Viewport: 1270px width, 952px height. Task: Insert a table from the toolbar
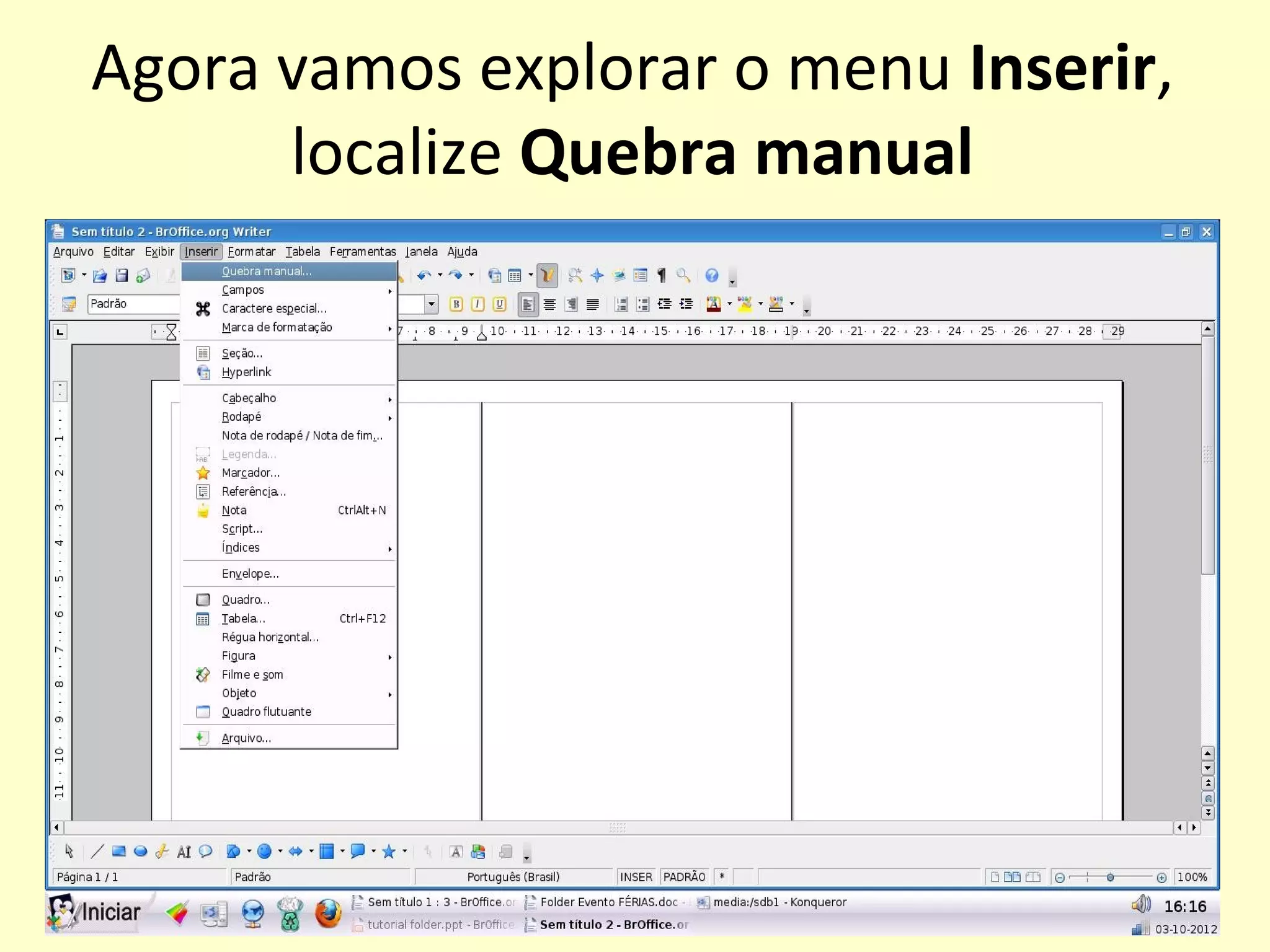coord(515,275)
